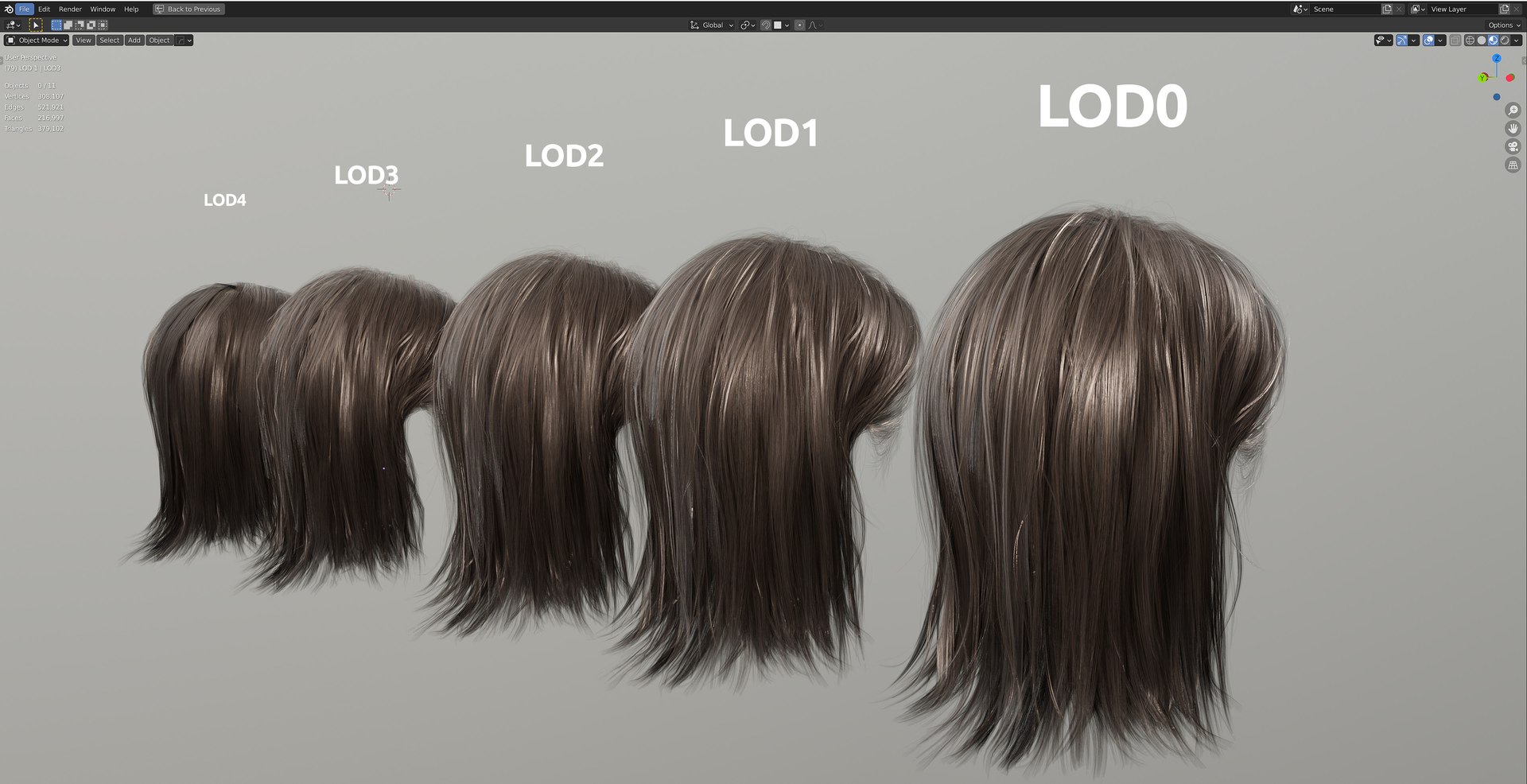Screen dimensions: 1527x784
Task: Click the Scene name field
Action: tap(1346, 9)
